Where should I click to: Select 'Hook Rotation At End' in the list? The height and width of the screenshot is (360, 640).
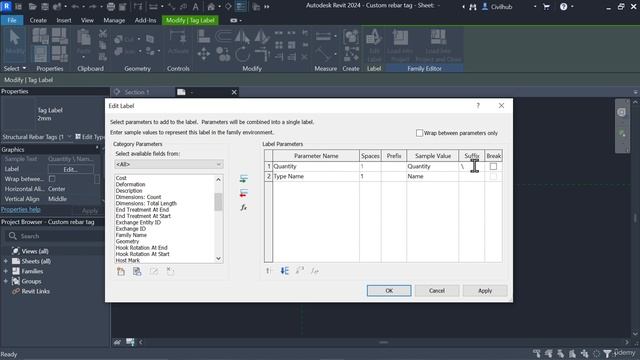[142, 248]
